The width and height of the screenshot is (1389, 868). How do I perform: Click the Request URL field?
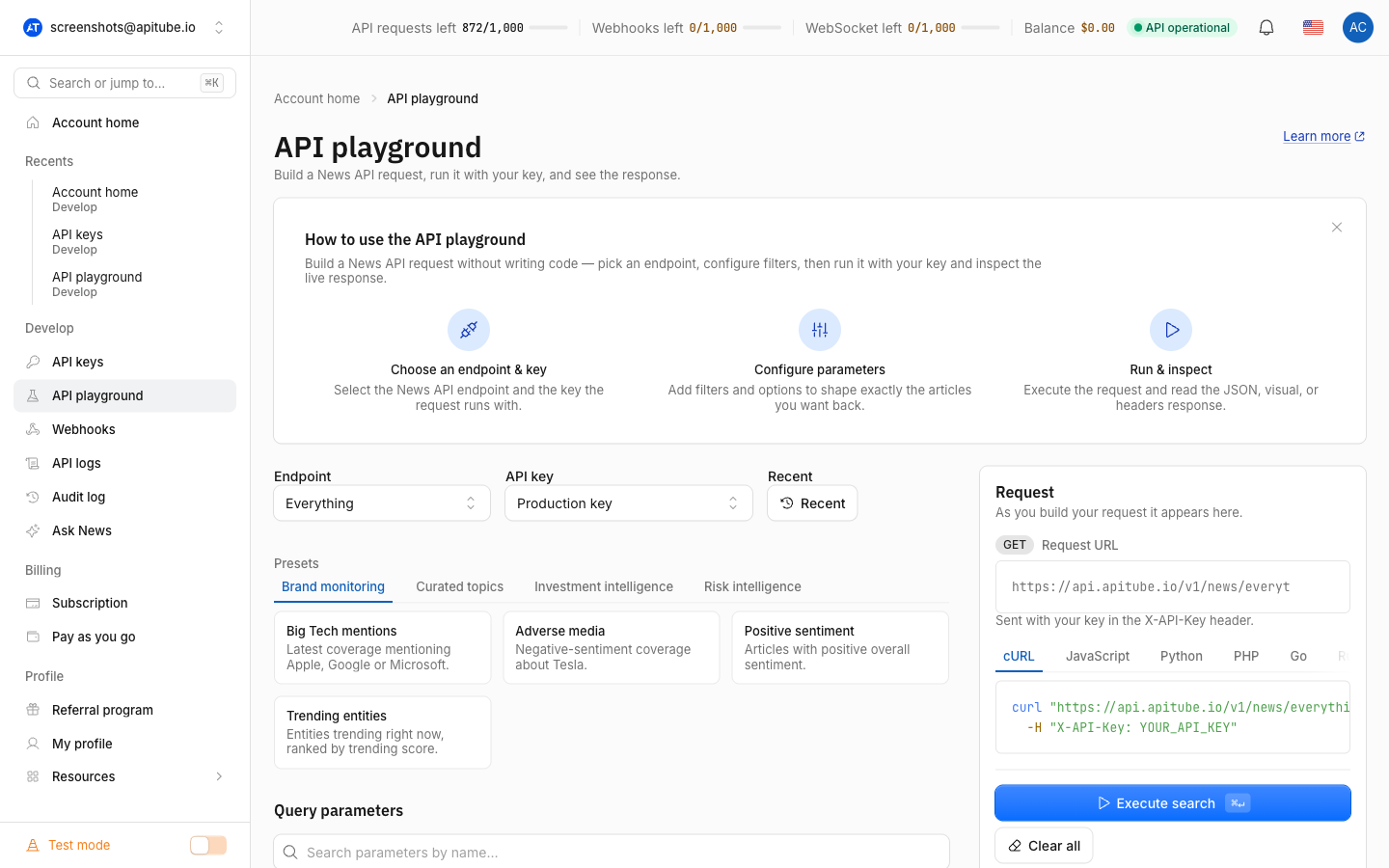click(1173, 586)
